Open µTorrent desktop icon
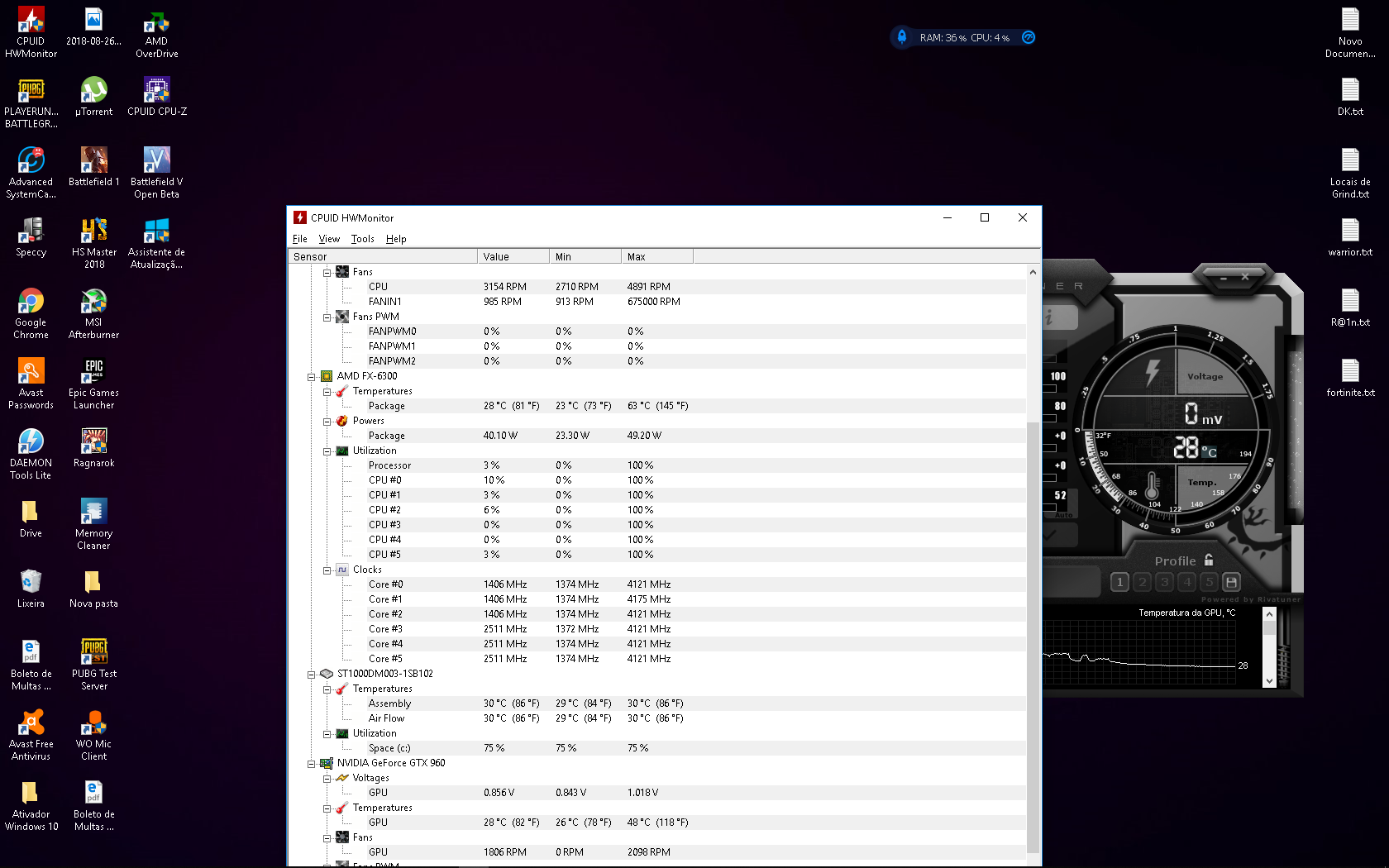 (93, 98)
